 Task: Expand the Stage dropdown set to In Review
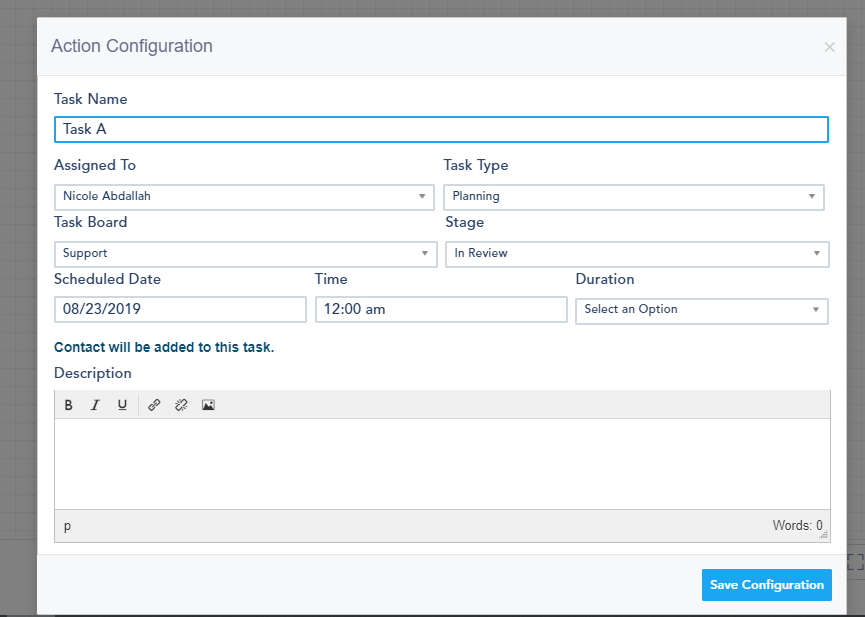pyautogui.click(x=636, y=253)
